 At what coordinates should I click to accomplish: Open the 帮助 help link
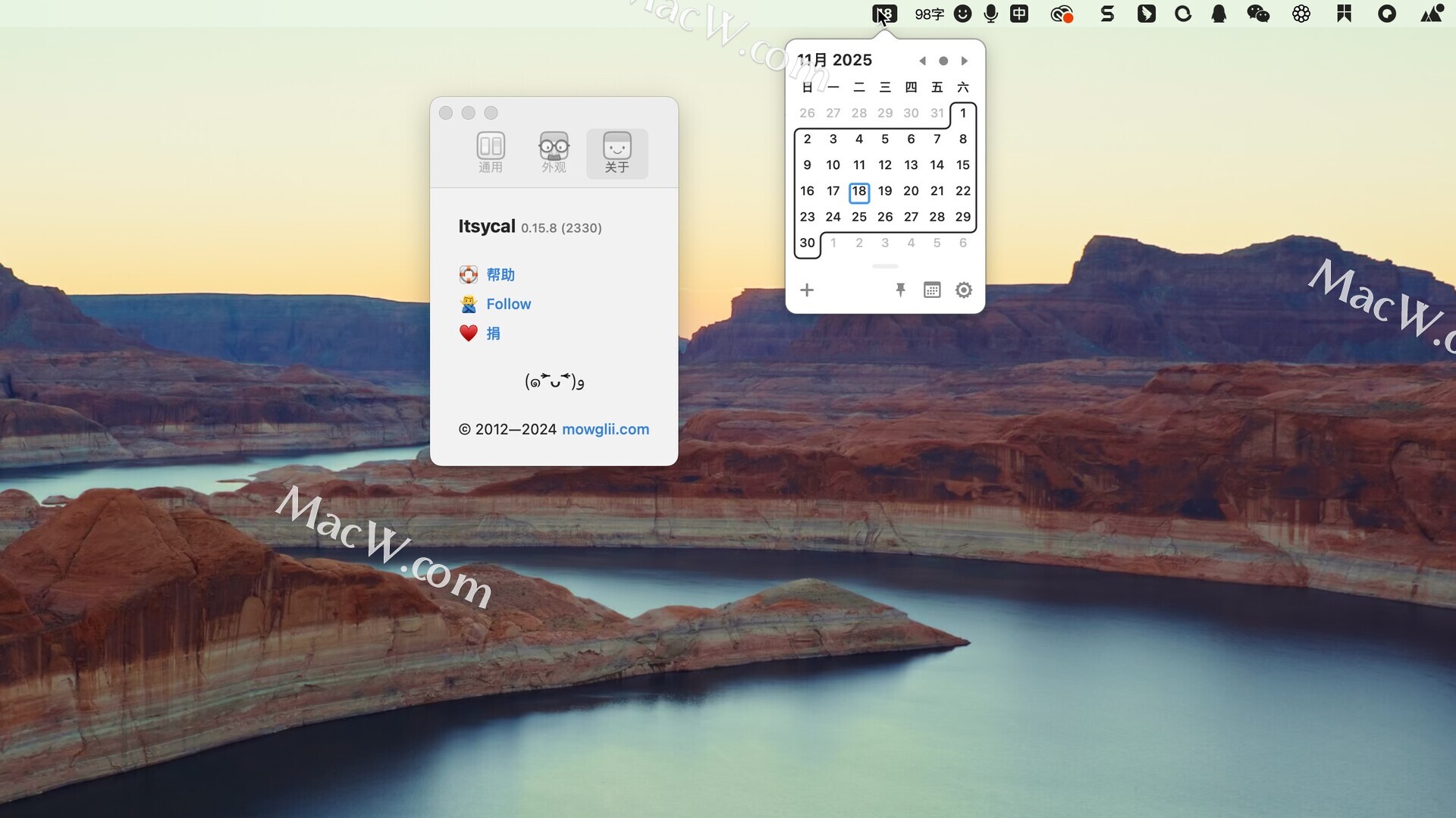[500, 274]
